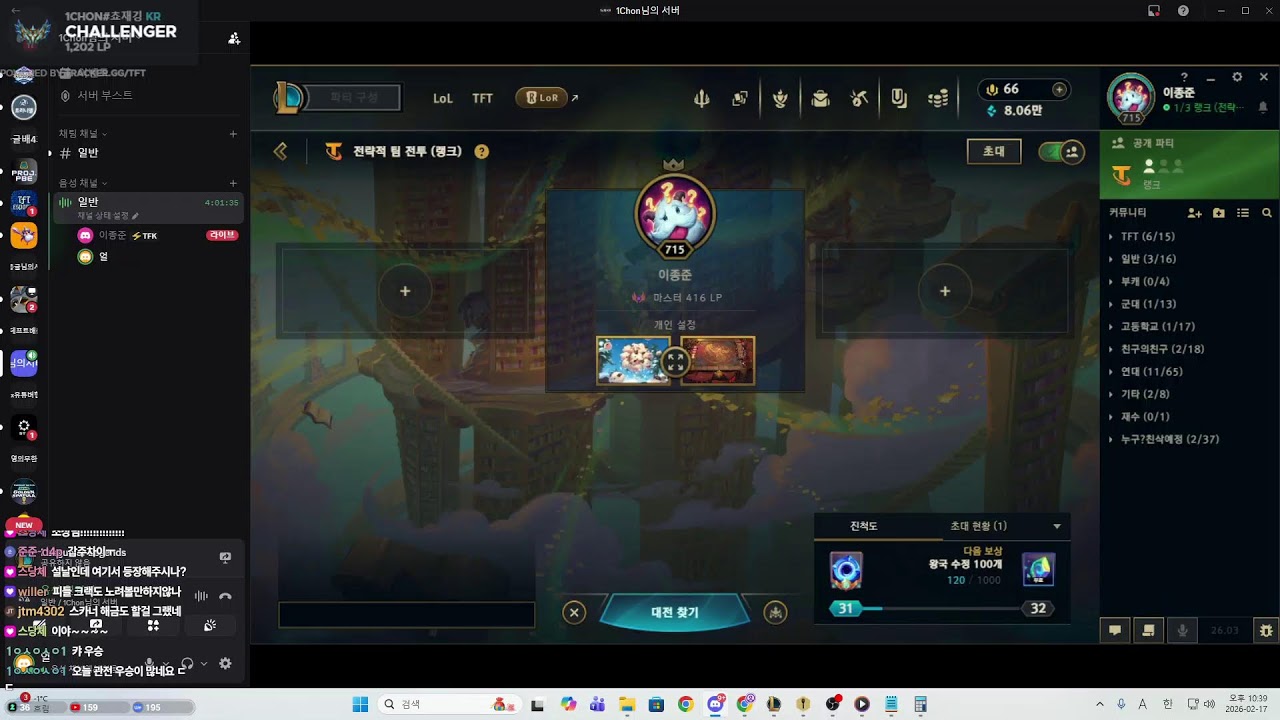Viewport: 1280px width, 720px height.
Task: Open the League client settings gear
Action: [1237, 77]
